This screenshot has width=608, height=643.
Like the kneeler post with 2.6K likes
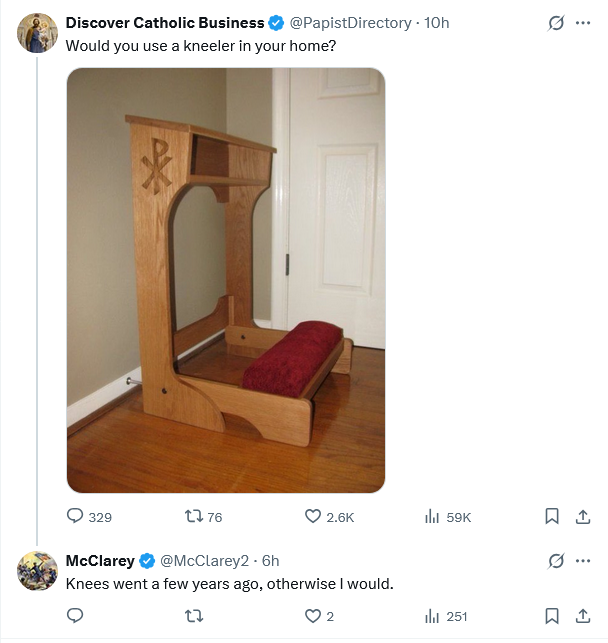point(329,516)
